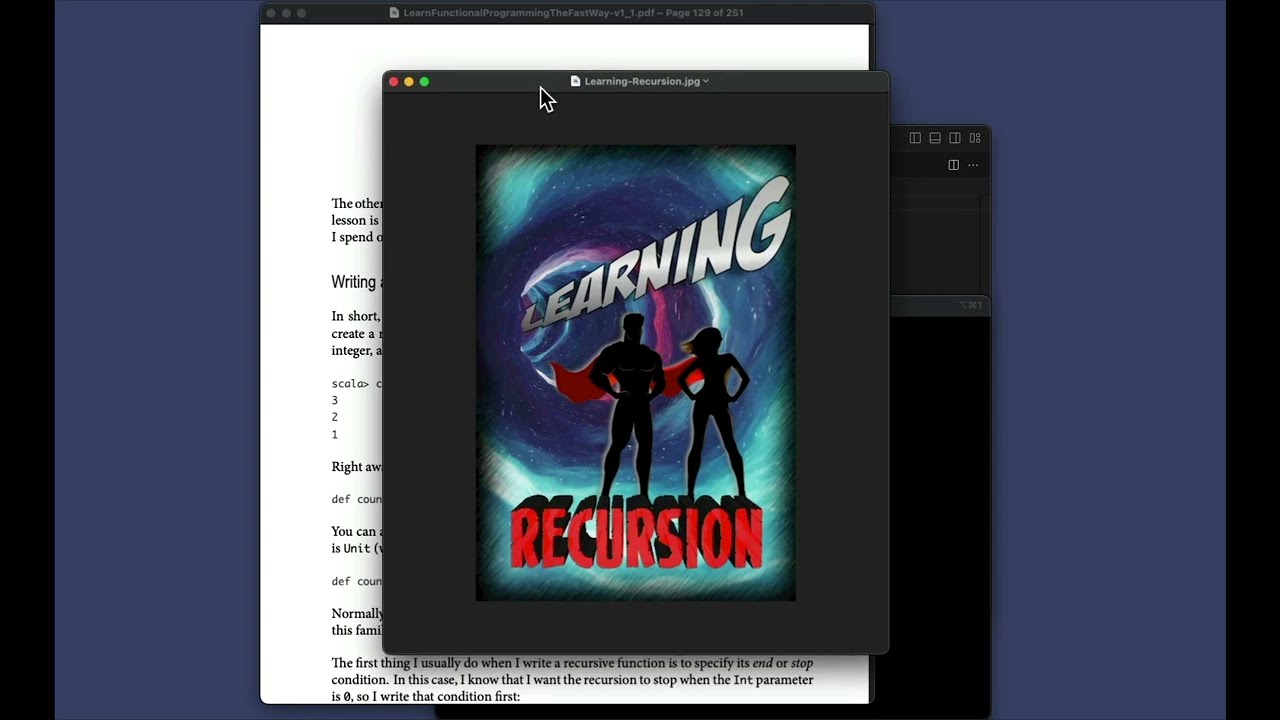Click Split Editor icon in VS Code
This screenshot has width=1280, height=720.
[954, 165]
